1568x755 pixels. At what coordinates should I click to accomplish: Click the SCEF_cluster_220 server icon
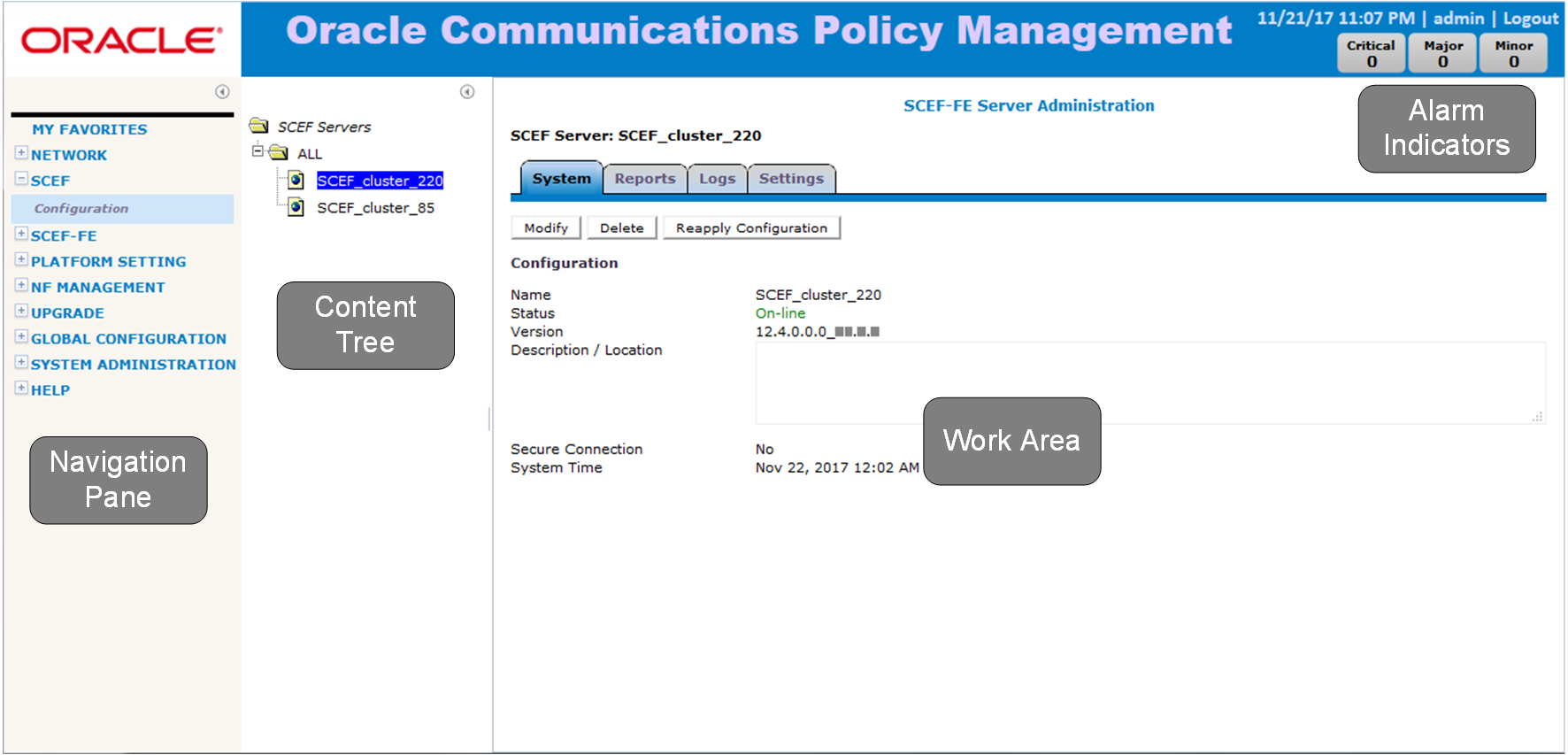(296, 181)
